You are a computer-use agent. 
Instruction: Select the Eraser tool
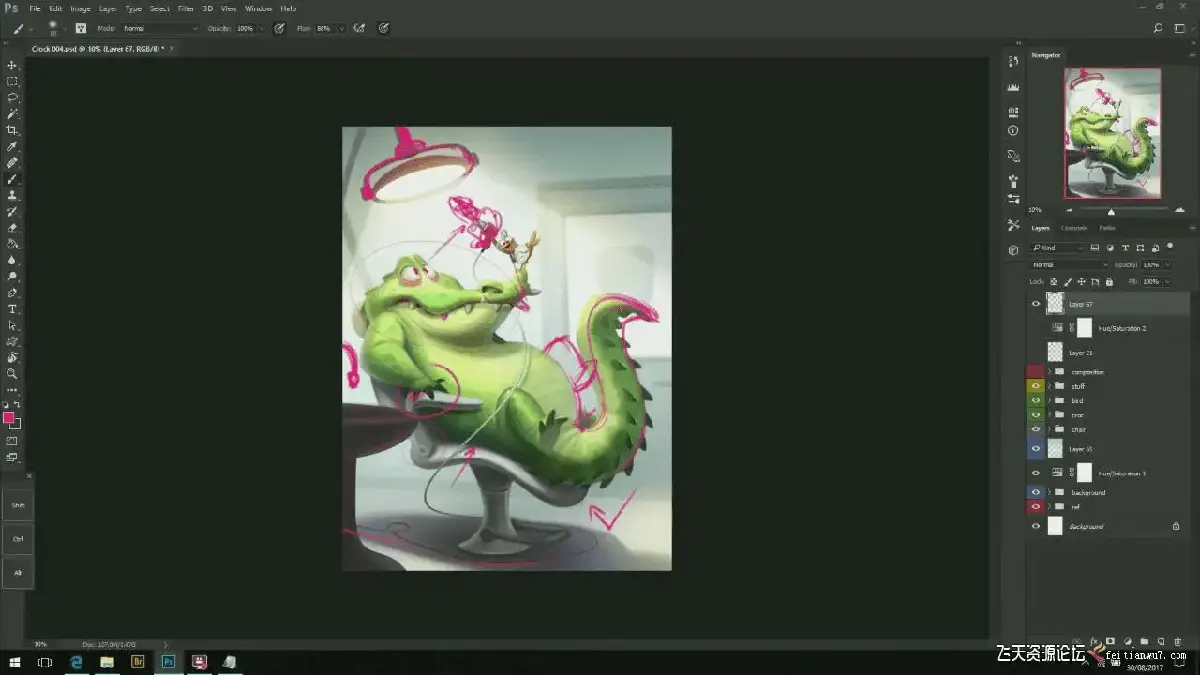pos(12,228)
